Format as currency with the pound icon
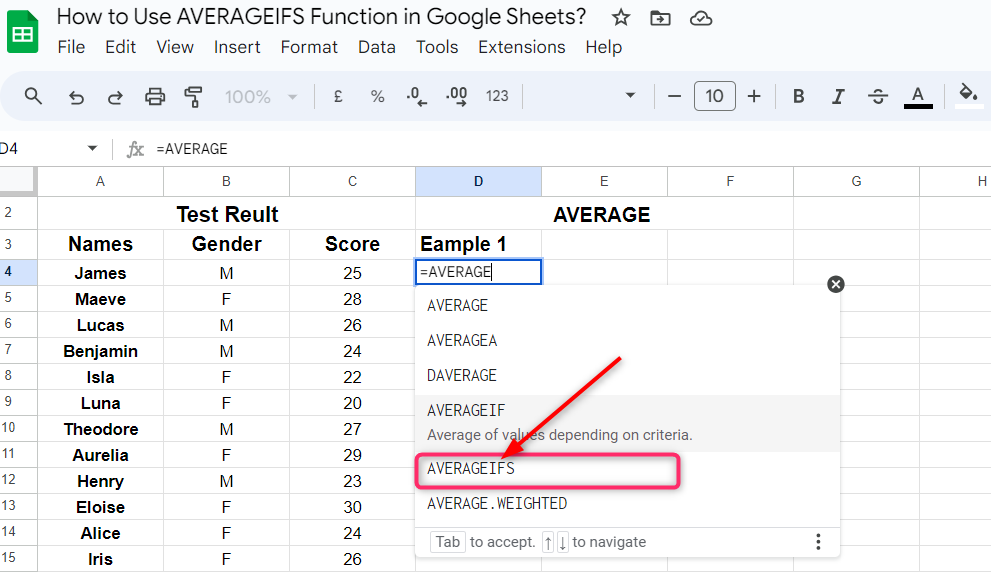The width and height of the screenshot is (991, 572). pyautogui.click(x=338, y=96)
